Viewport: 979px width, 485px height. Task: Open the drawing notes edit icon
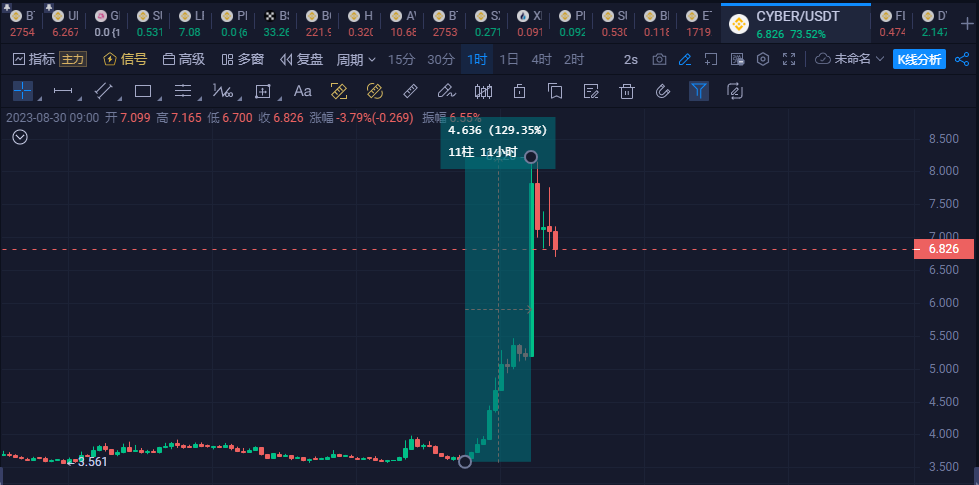591,91
